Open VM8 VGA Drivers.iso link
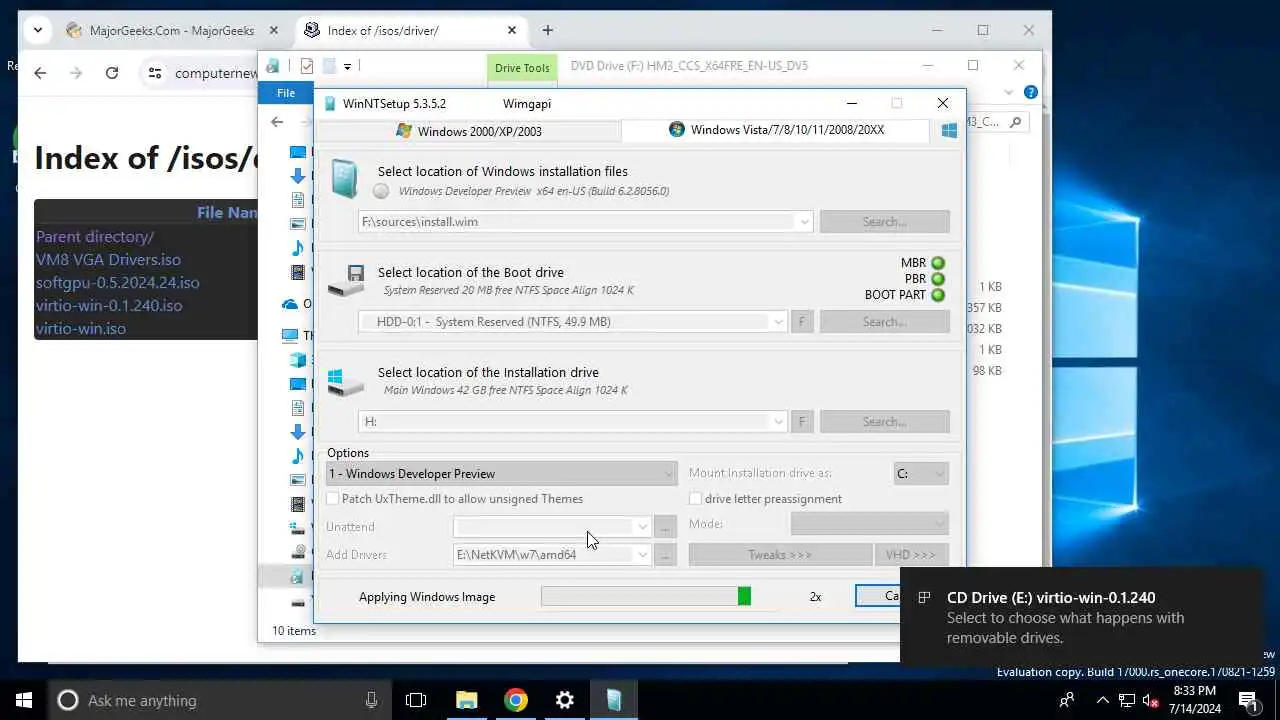The image size is (1280, 720). [108, 260]
